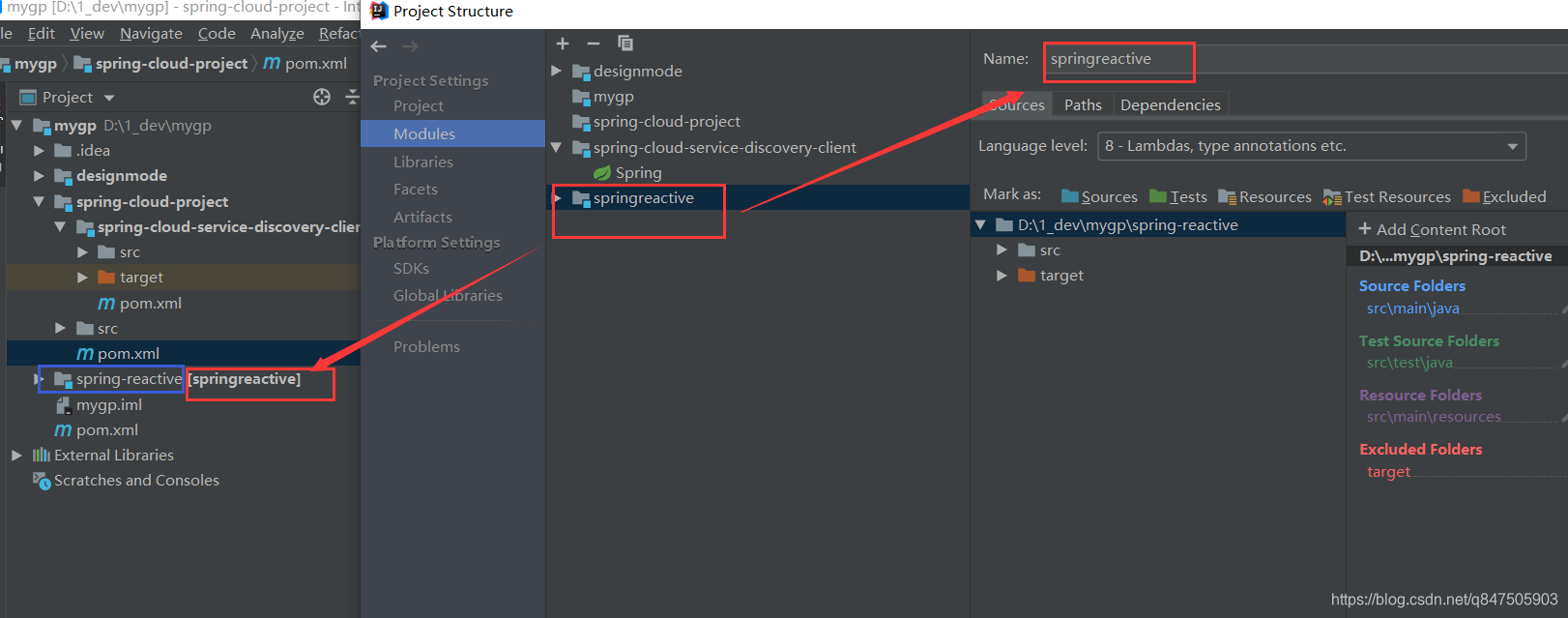Screen dimensions: 1568x618
Task: Click the copy module icon
Action: (625, 44)
